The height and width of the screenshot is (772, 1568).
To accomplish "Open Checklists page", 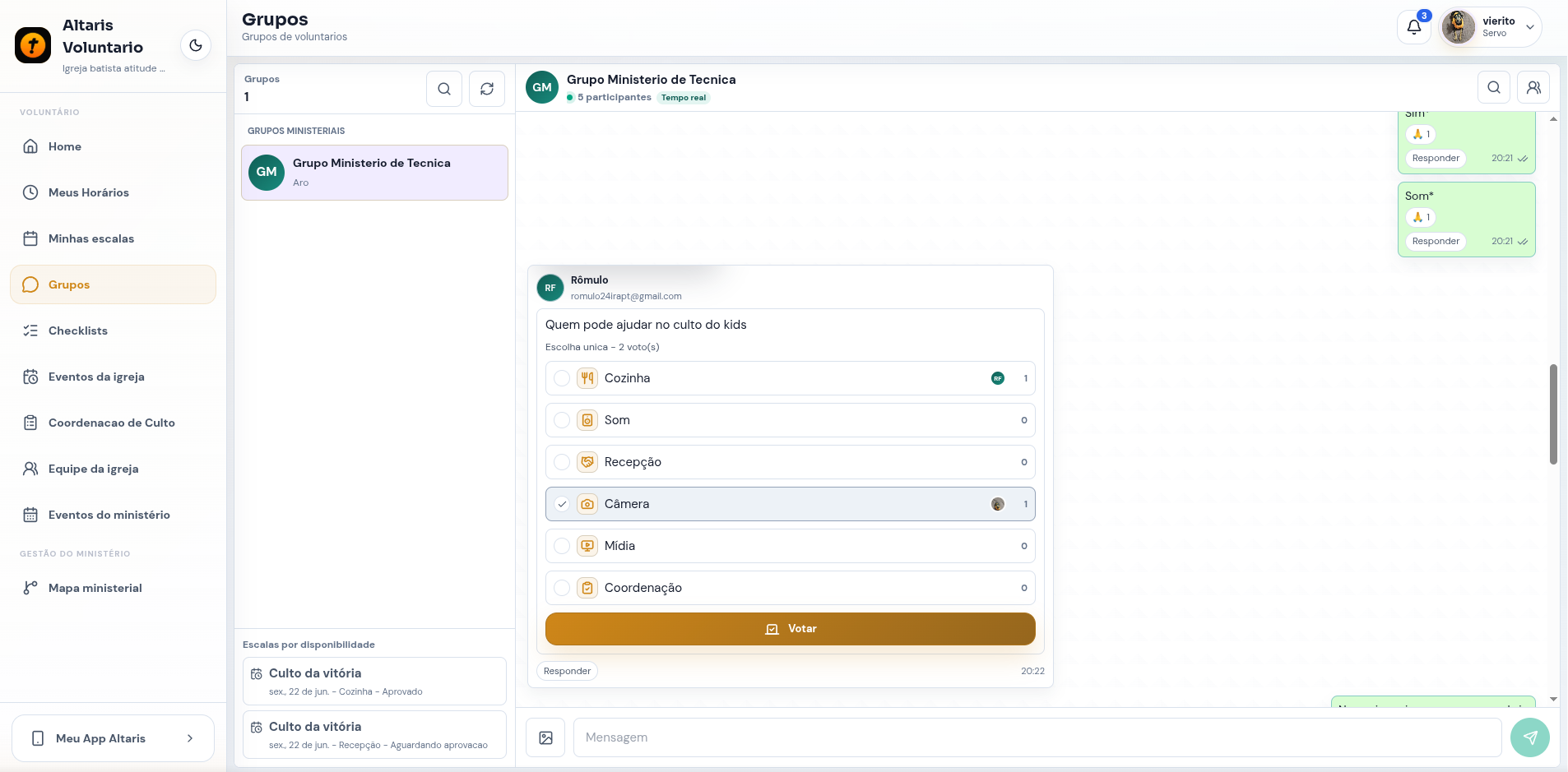I will point(113,331).
